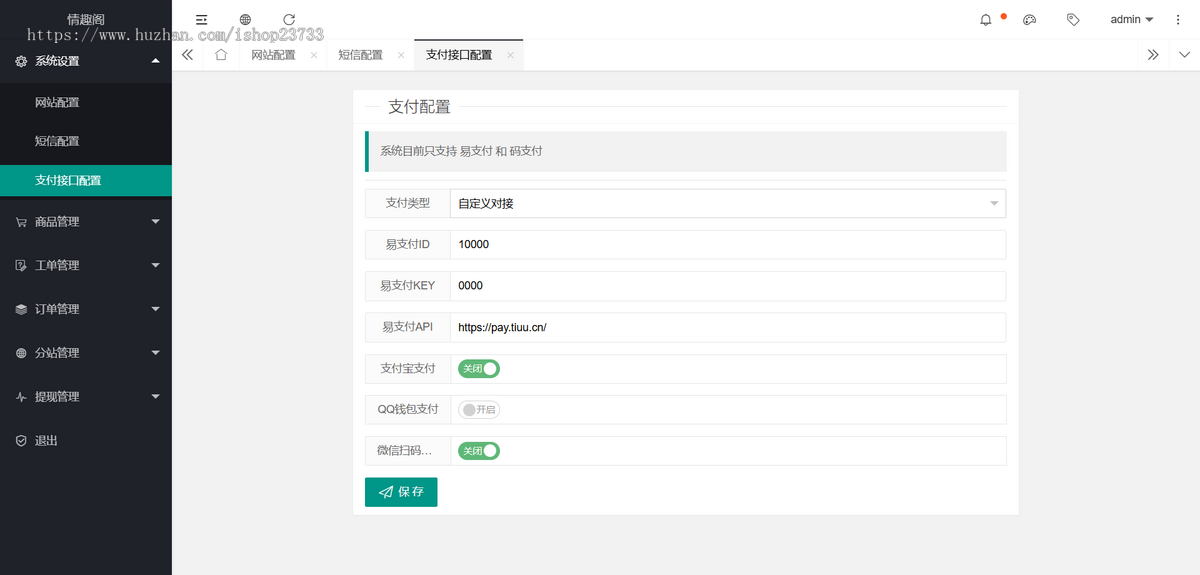Viewport: 1200px width, 575px height.
Task: Open notifications bell icon
Action: 986,19
